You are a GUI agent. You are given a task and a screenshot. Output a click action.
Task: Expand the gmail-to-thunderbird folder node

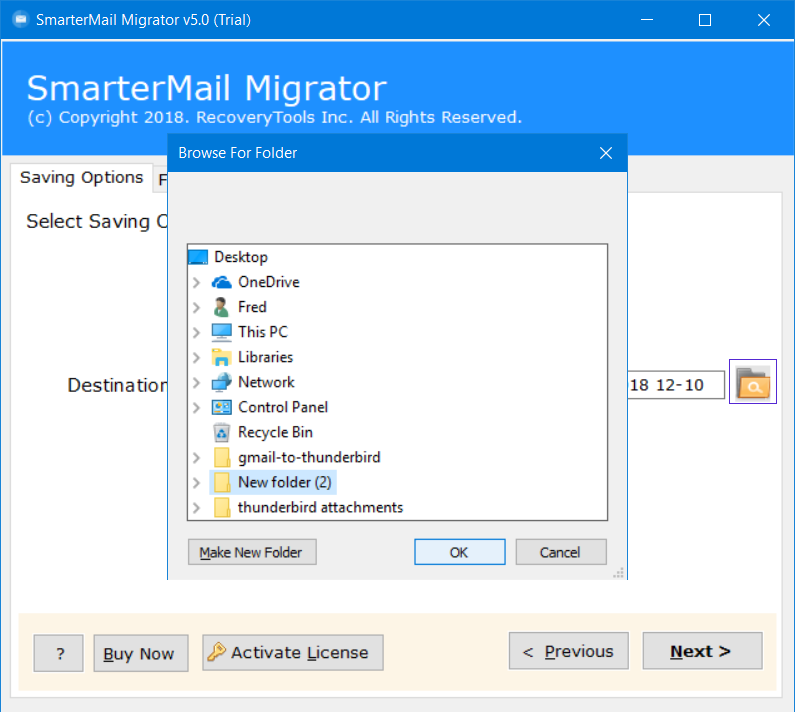[197, 458]
